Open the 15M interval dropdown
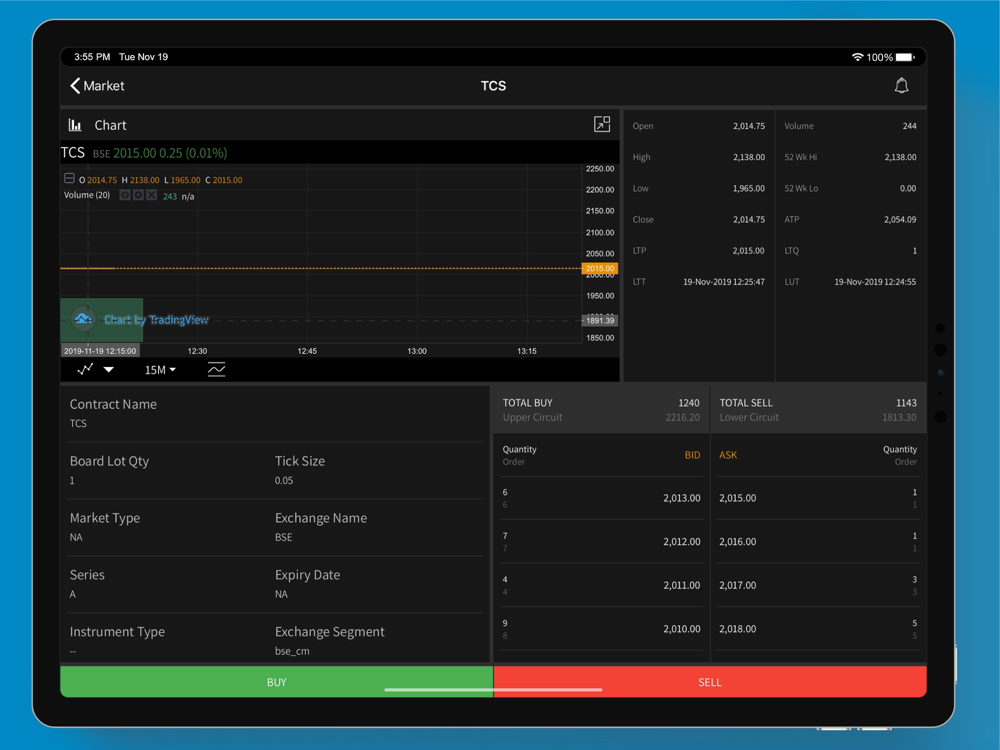 click(160, 370)
